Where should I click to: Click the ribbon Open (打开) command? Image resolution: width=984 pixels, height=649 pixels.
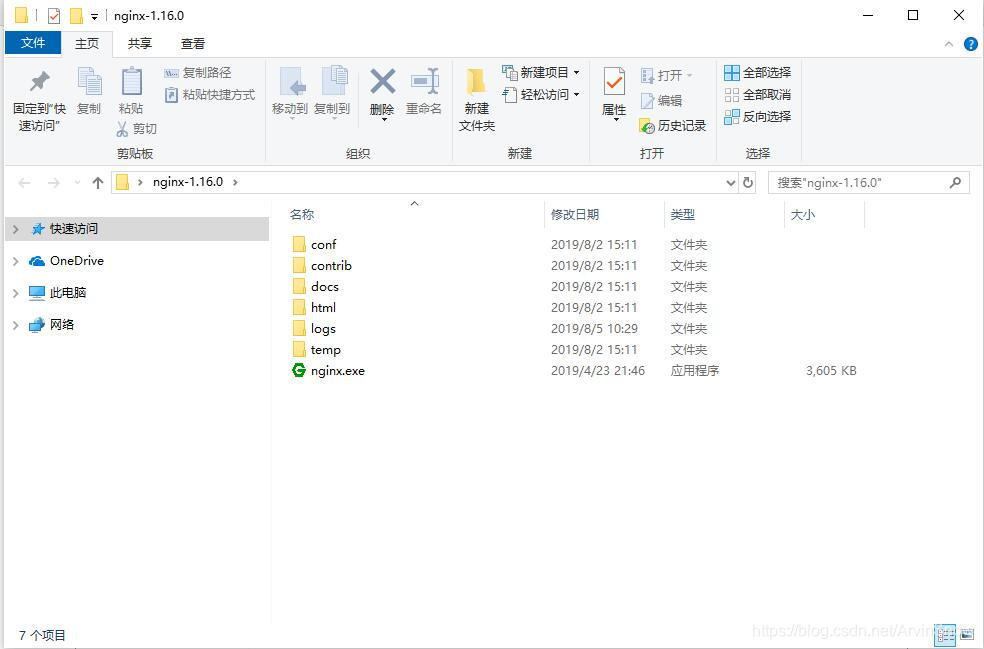pos(666,75)
